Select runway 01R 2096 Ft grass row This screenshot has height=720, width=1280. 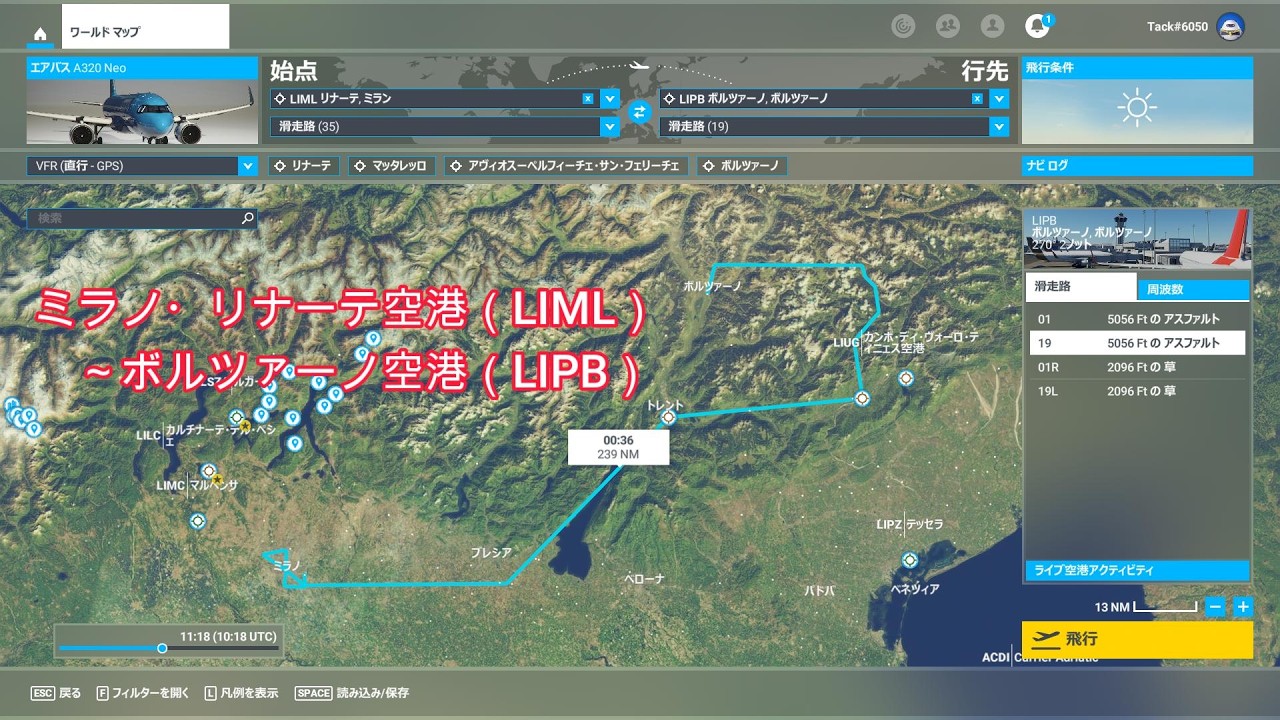pyautogui.click(x=1137, y=367)
